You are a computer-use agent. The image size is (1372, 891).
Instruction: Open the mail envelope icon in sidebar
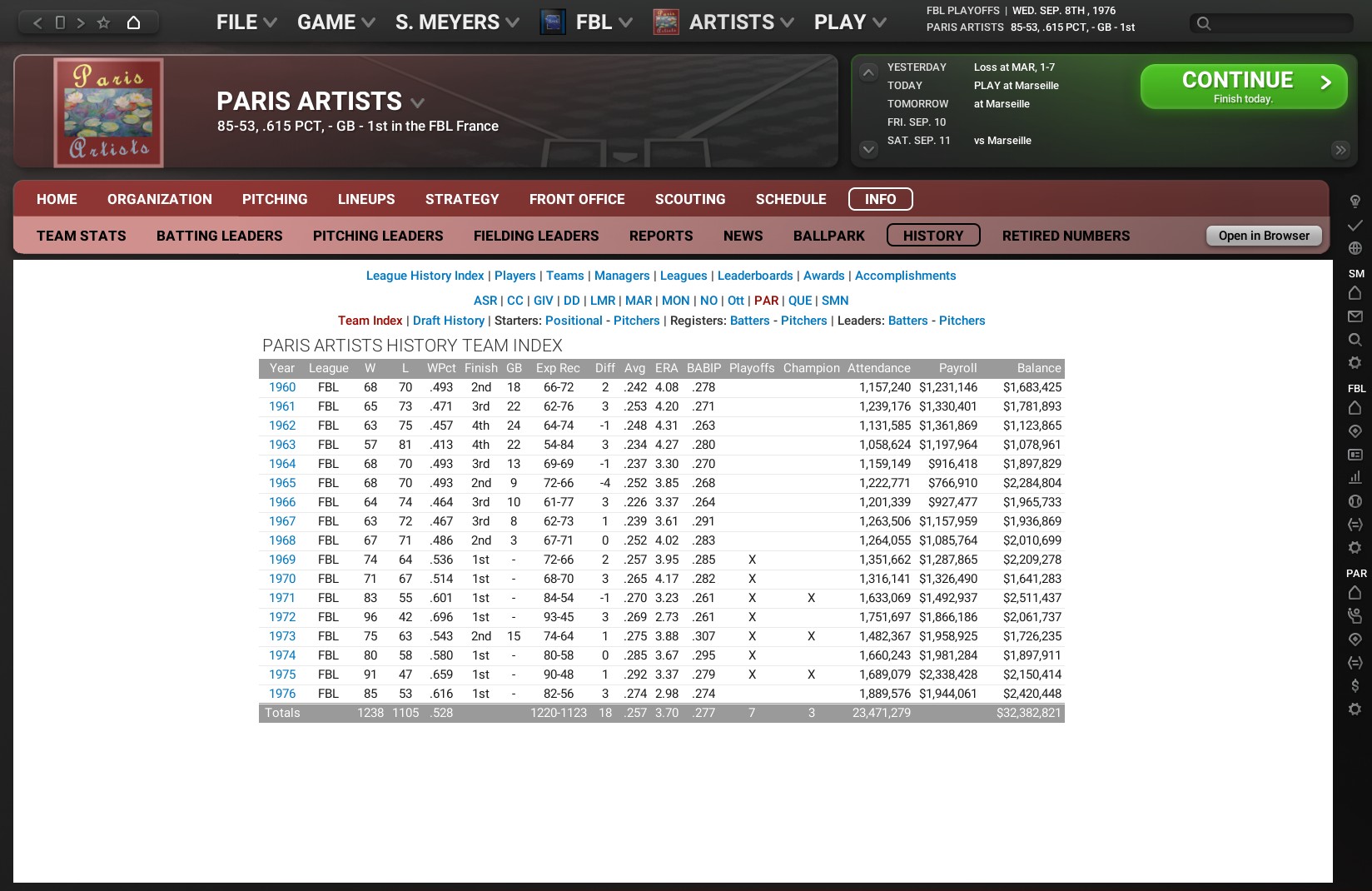pyautogui.click(x=1355, y=316)
